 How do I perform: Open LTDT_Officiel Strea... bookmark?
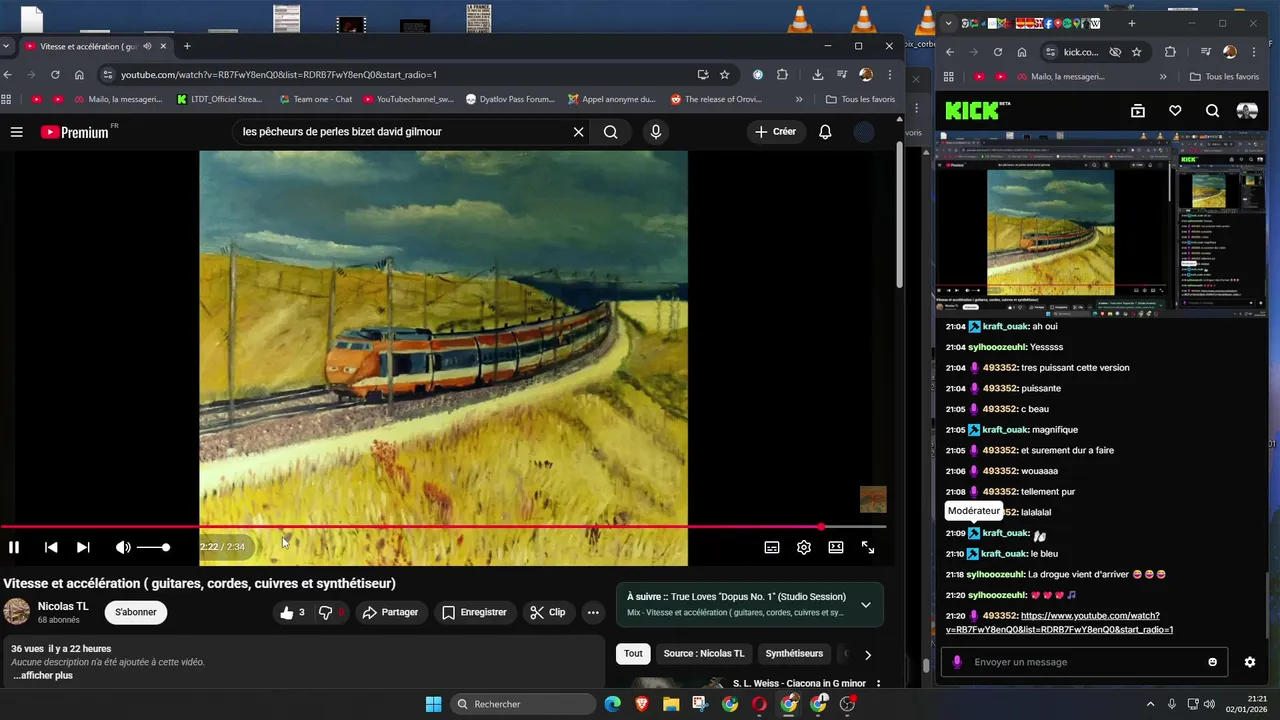[218, 99]
